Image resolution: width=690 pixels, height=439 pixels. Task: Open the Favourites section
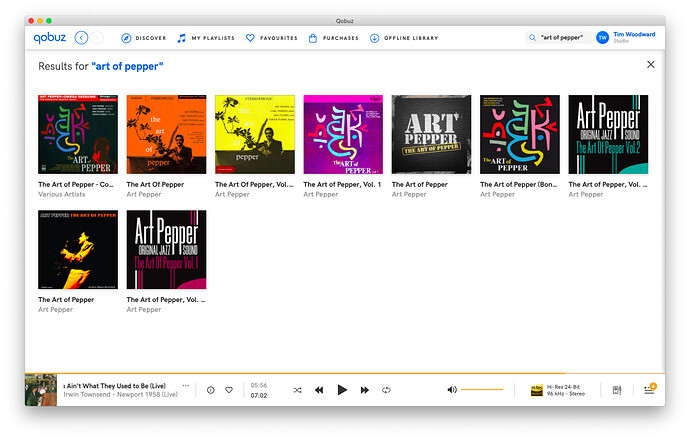279,38
